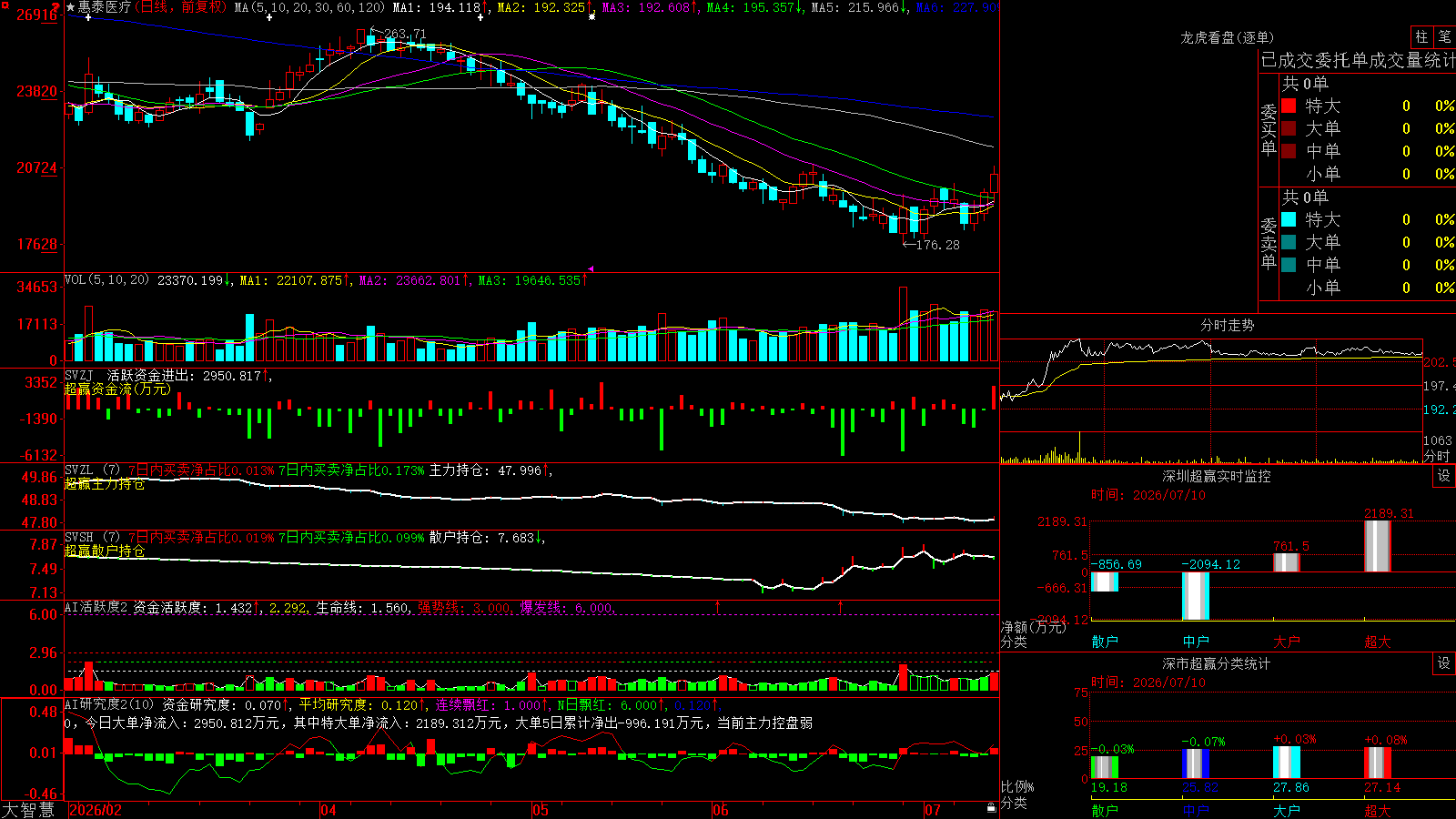This screenshot has width=1456, height=819.
Task: Click the white plus marker below MA2 label
Action: click(480, 17)
